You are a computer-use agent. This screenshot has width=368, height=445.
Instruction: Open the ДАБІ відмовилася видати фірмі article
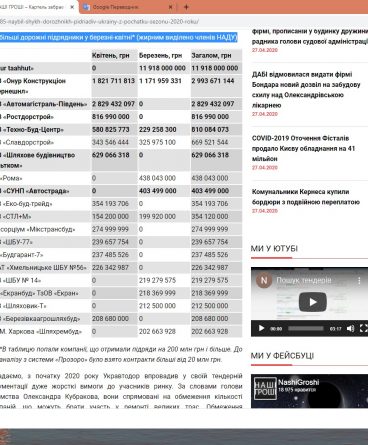click(306, 89)
